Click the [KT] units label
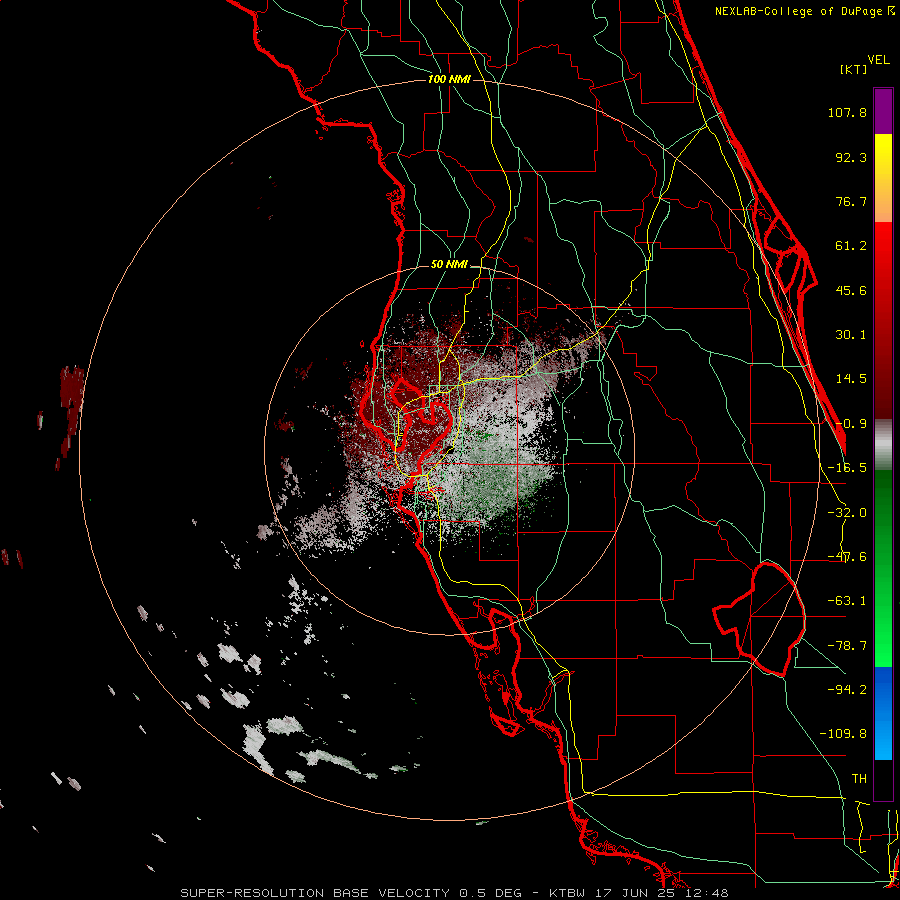Viewport: 900px width, 900px height. (853, 69)
